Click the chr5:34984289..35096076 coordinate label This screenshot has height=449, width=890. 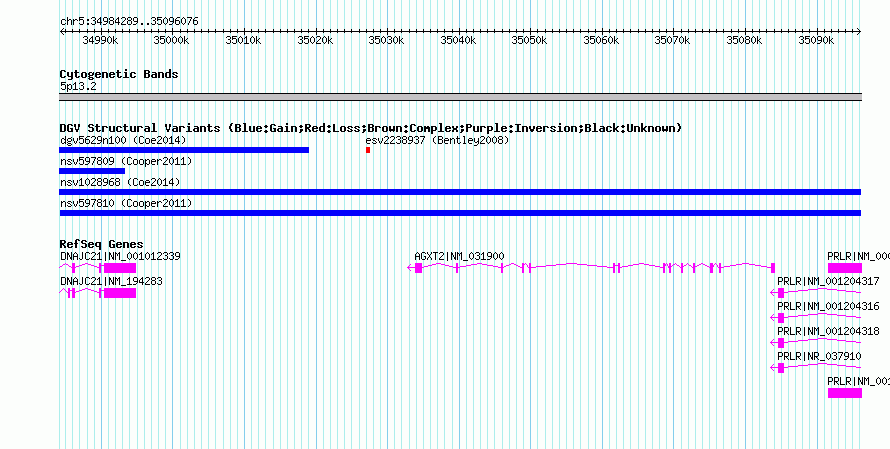[x=129, y=22]
